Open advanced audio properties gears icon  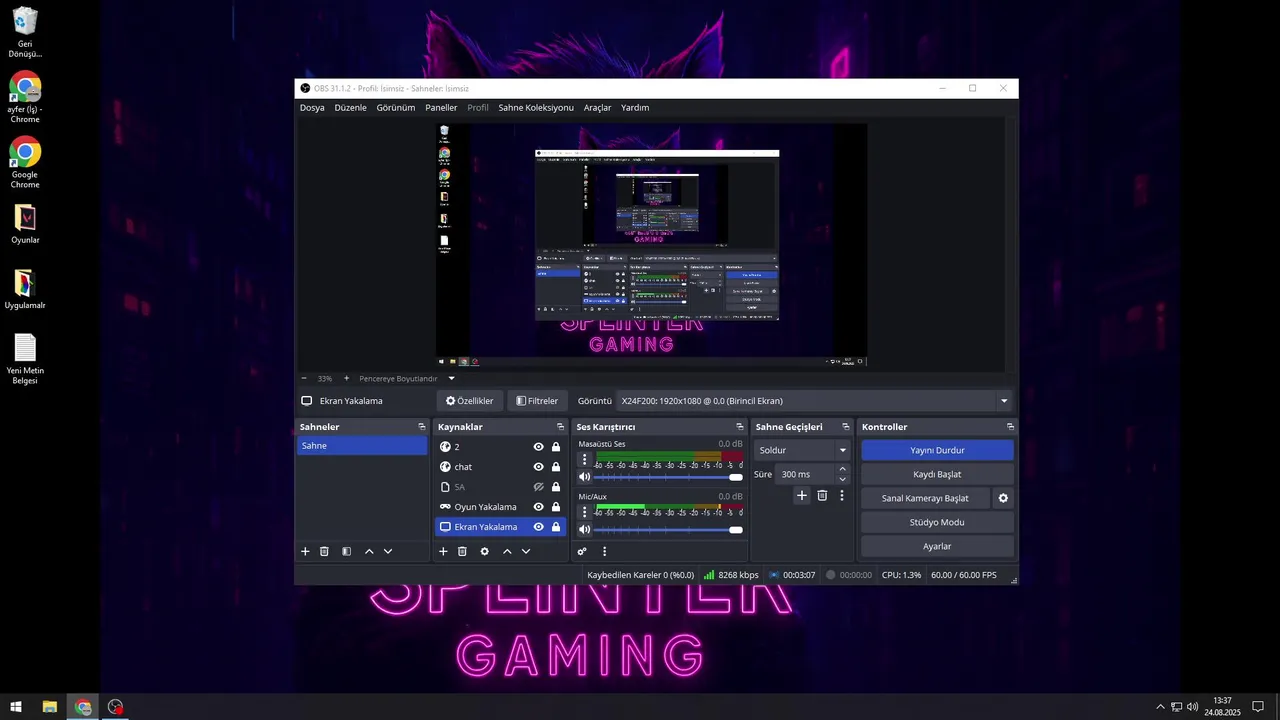(582, 551)
